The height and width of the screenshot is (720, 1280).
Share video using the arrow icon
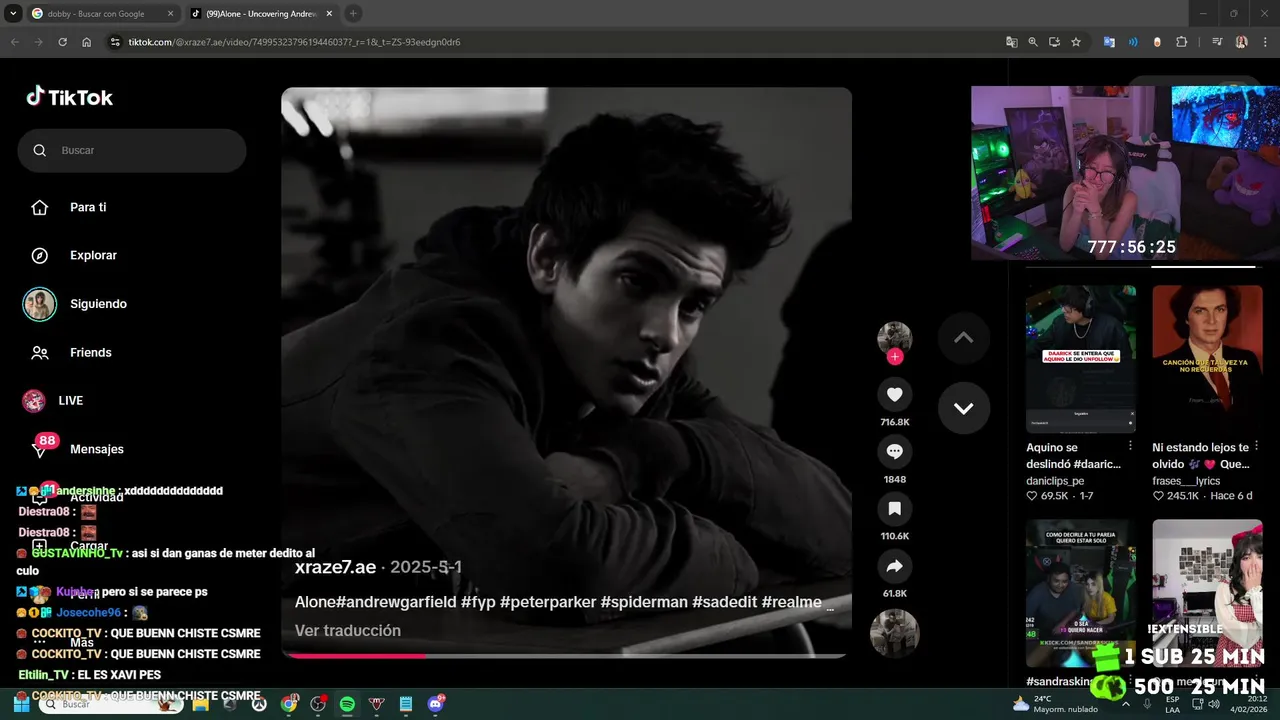click(x=894, y=566)
